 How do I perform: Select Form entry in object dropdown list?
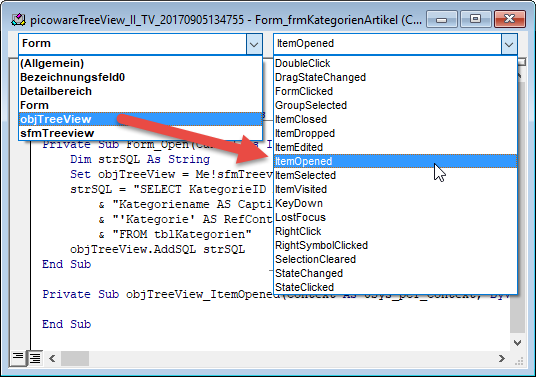click(x=140, y=105)
